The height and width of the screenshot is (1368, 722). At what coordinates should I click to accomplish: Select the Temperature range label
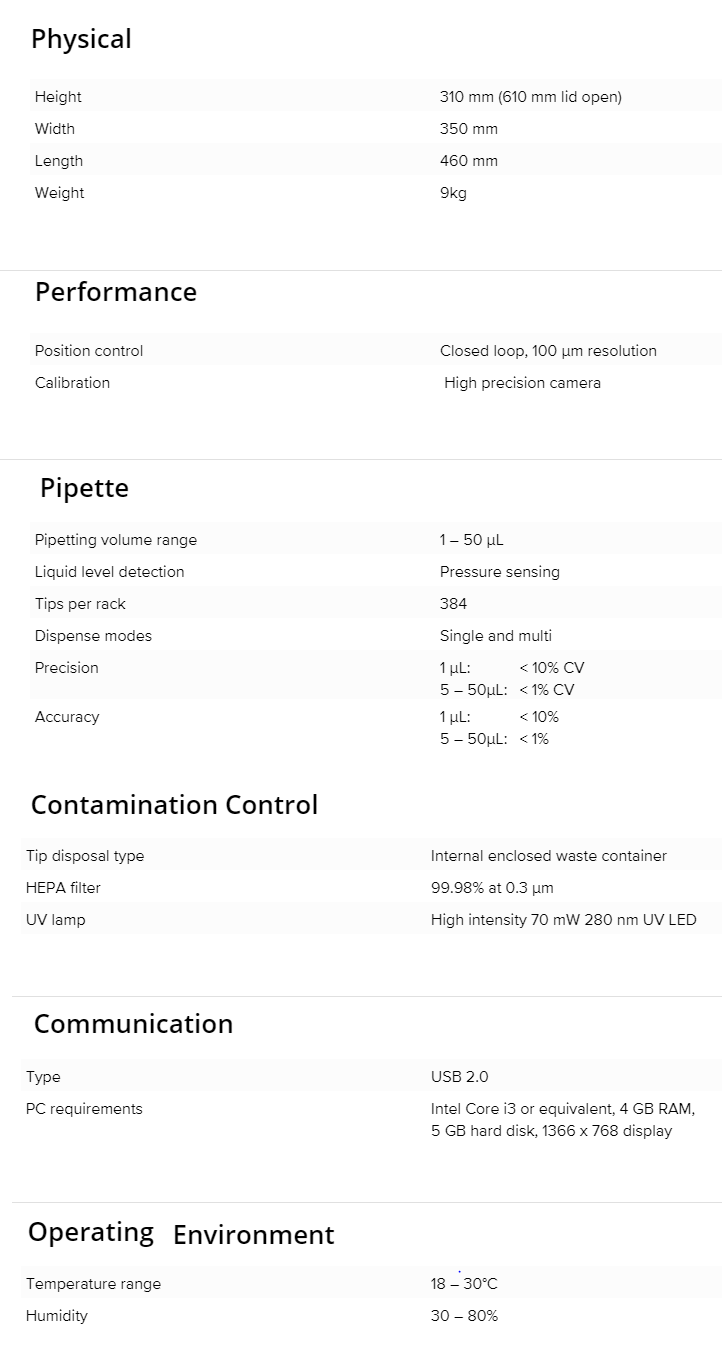pos(93,1284)
